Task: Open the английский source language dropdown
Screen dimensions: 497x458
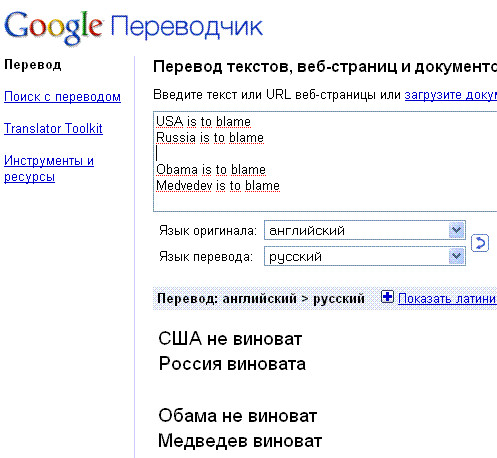Action: [x=365, y=230]
